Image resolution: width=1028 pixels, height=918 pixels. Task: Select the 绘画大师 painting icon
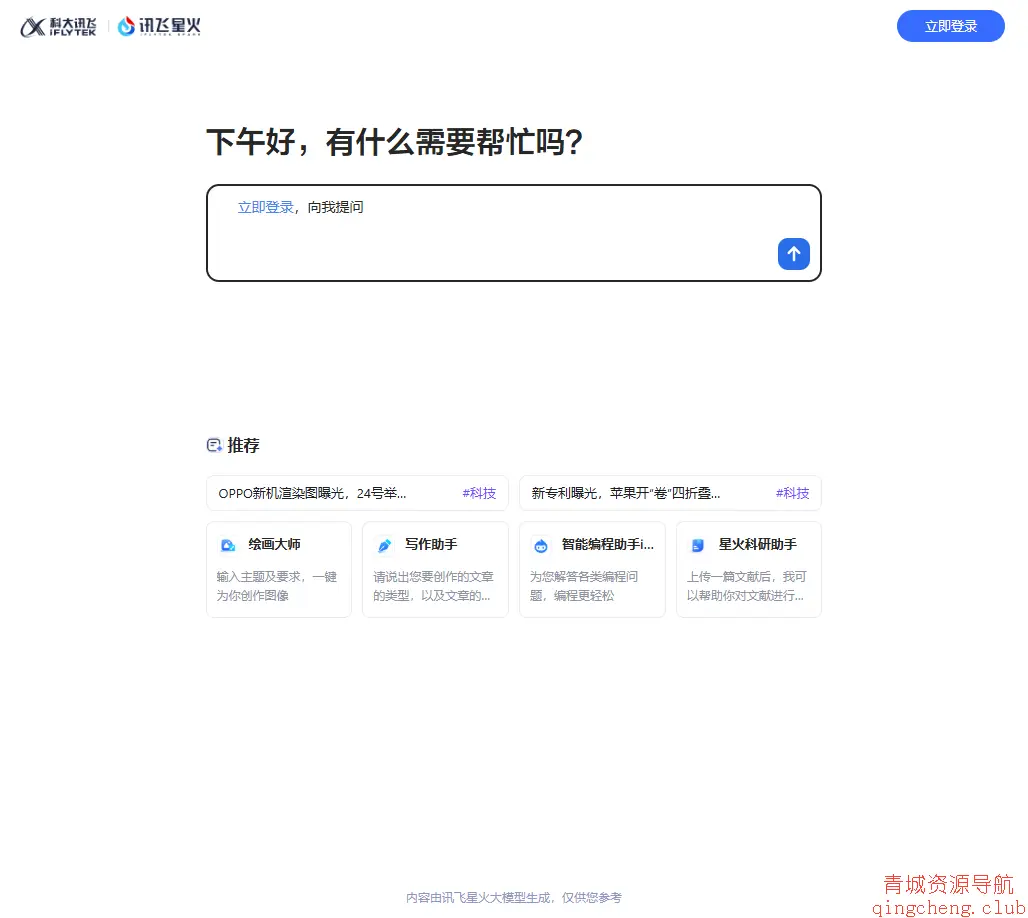[x=229, y=544]
